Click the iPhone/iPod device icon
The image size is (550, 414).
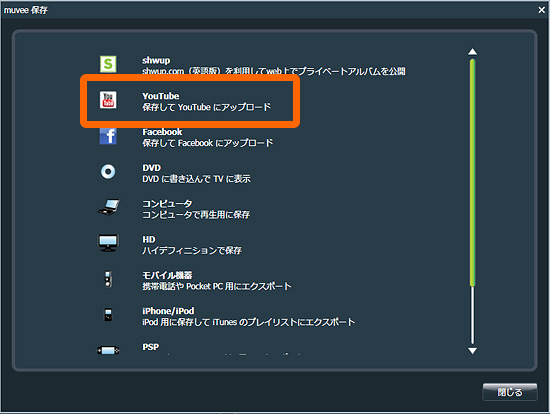point(108,314)
